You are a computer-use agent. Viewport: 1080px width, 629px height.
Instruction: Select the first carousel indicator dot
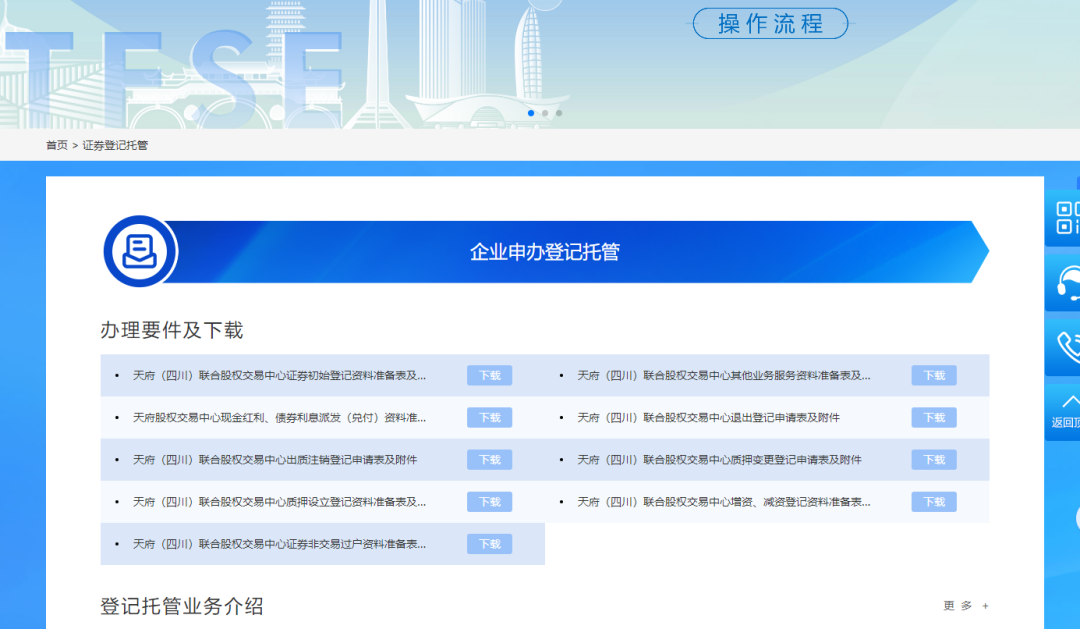point(531,113)
